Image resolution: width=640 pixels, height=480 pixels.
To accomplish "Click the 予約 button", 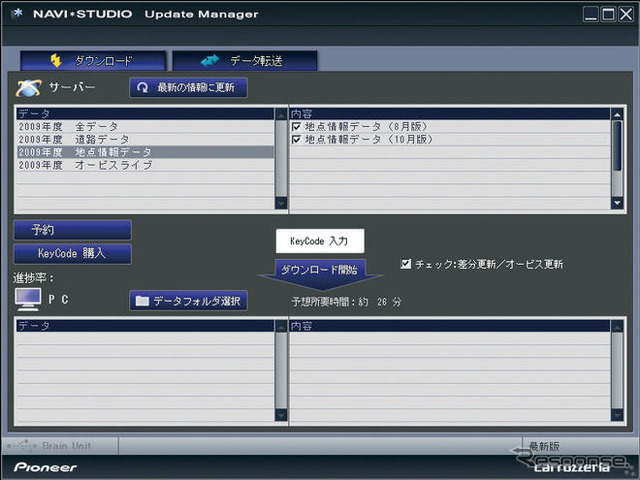I will (x=73, y=230).
